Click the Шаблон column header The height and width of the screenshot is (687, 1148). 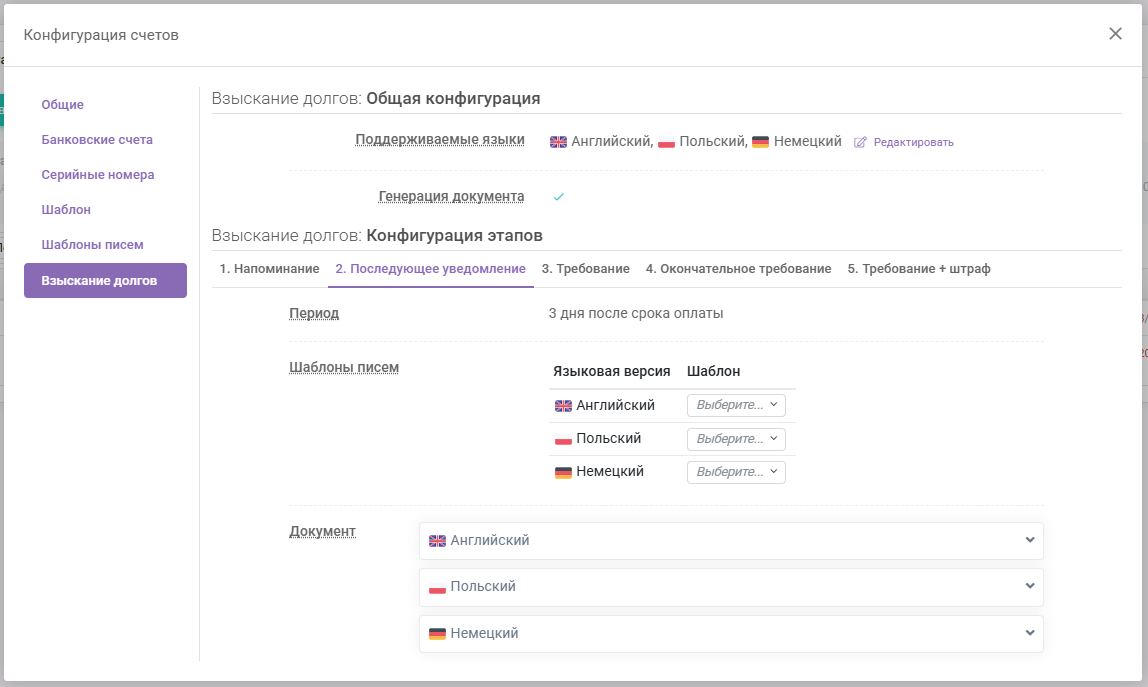tap(713, 371)
